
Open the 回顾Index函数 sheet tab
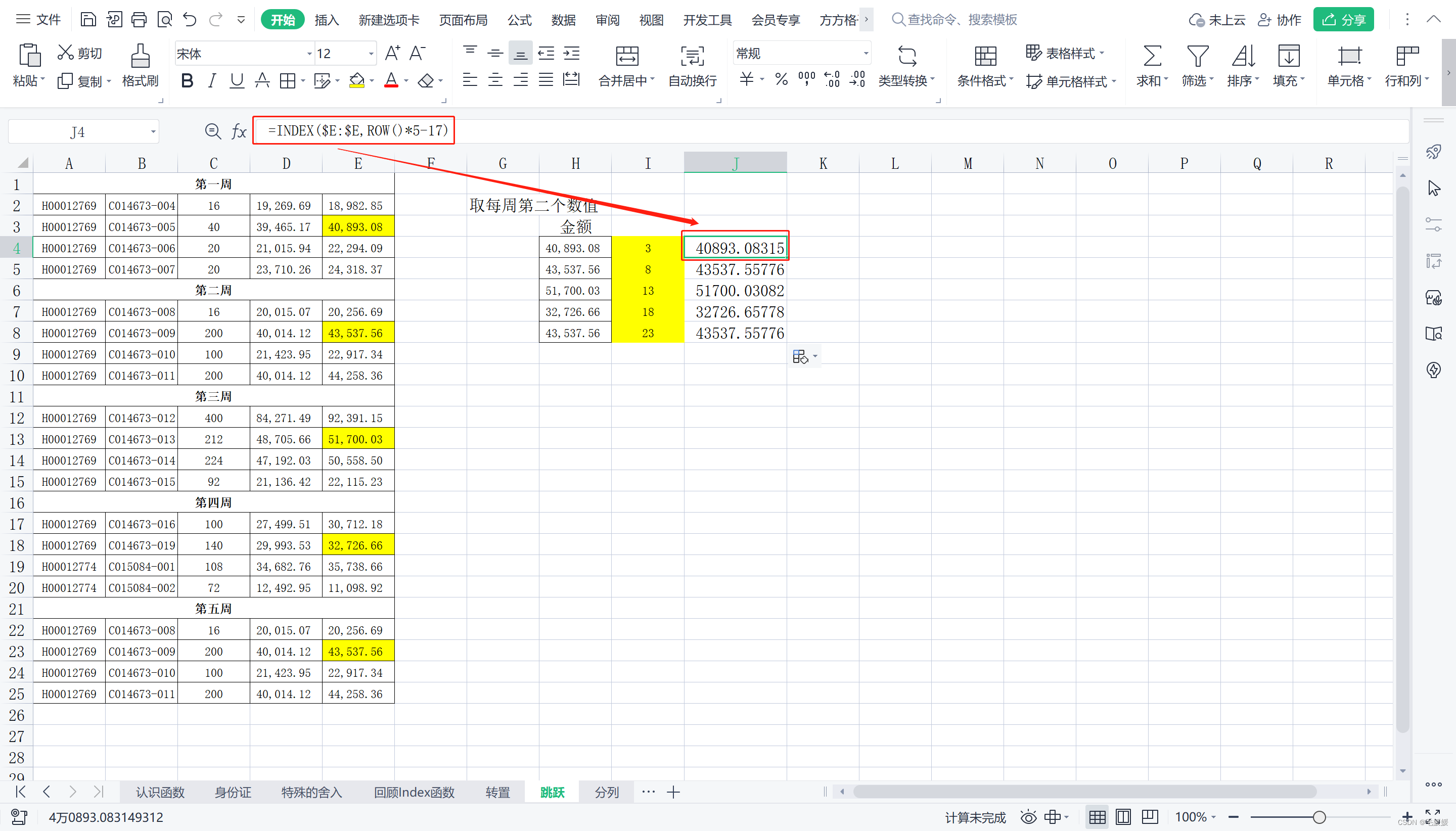click(x=414, y=792)
